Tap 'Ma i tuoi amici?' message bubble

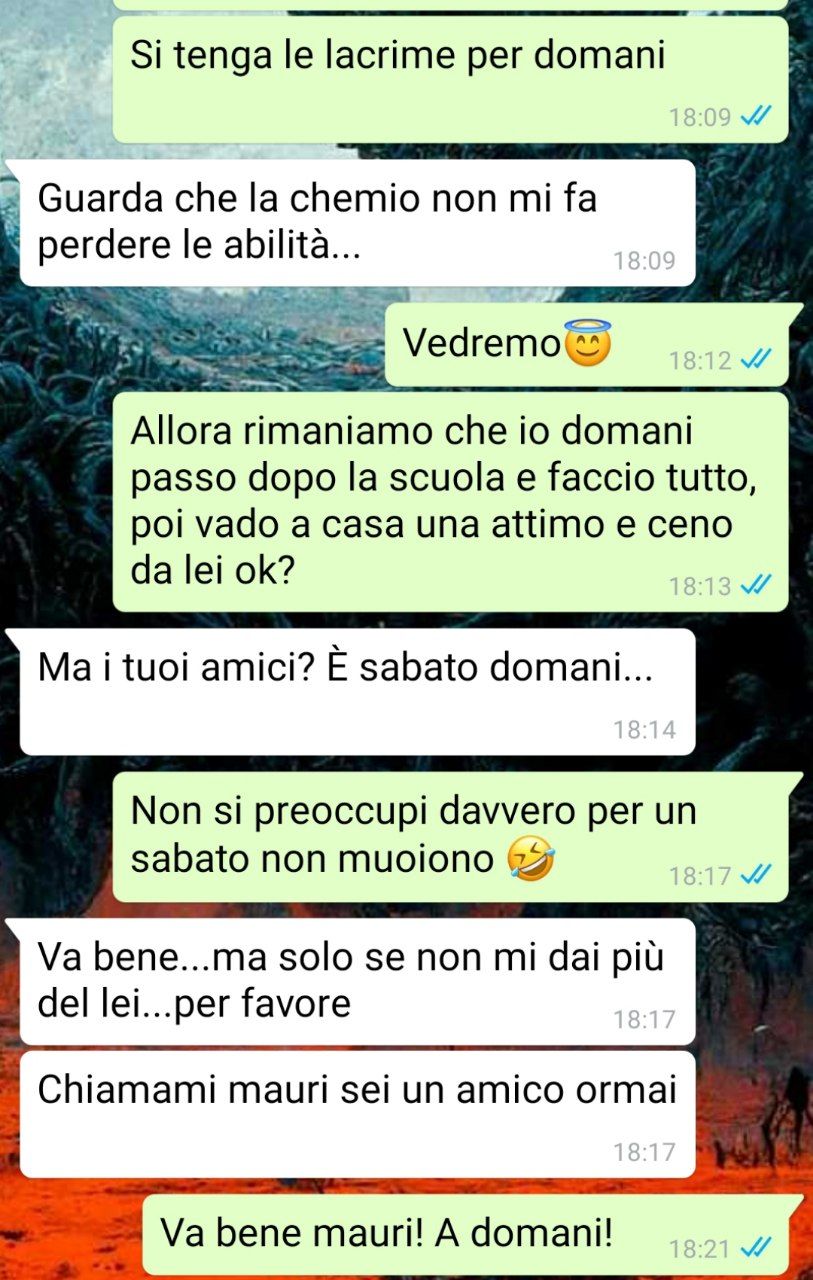point(357,692)
